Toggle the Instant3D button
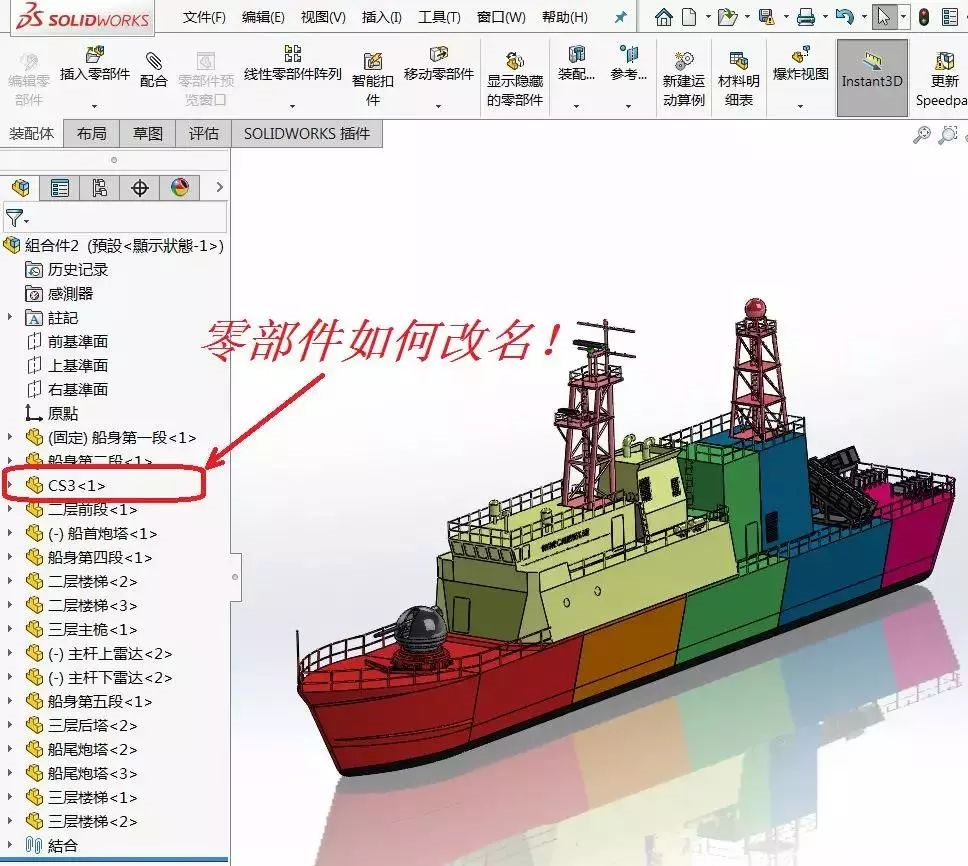The image size is (968, 866). [872, 70]
